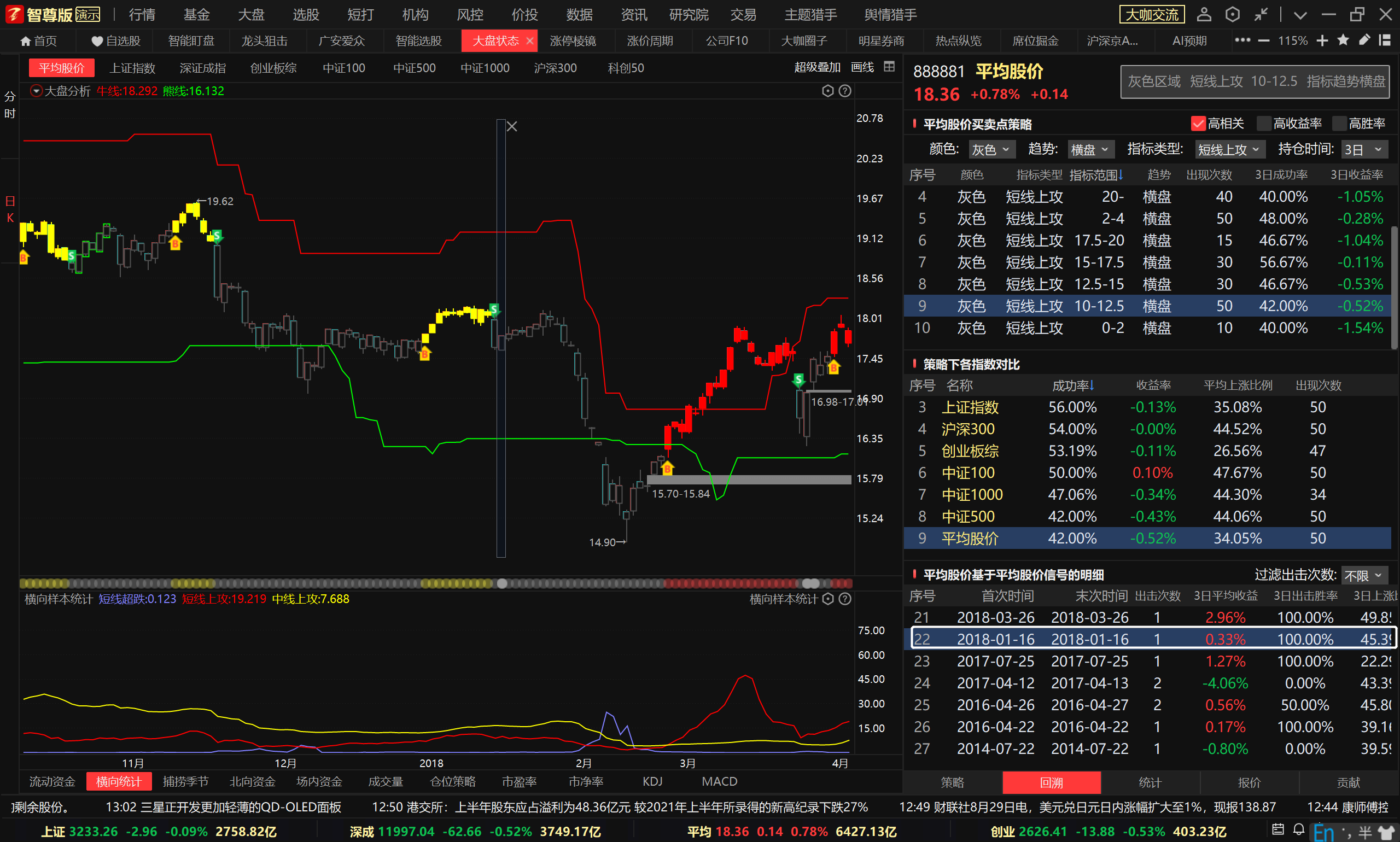Viewport: 1400px width, 842px height.
Task: Open the 自选股 heart favorites tab
Action: coord(116,41)
